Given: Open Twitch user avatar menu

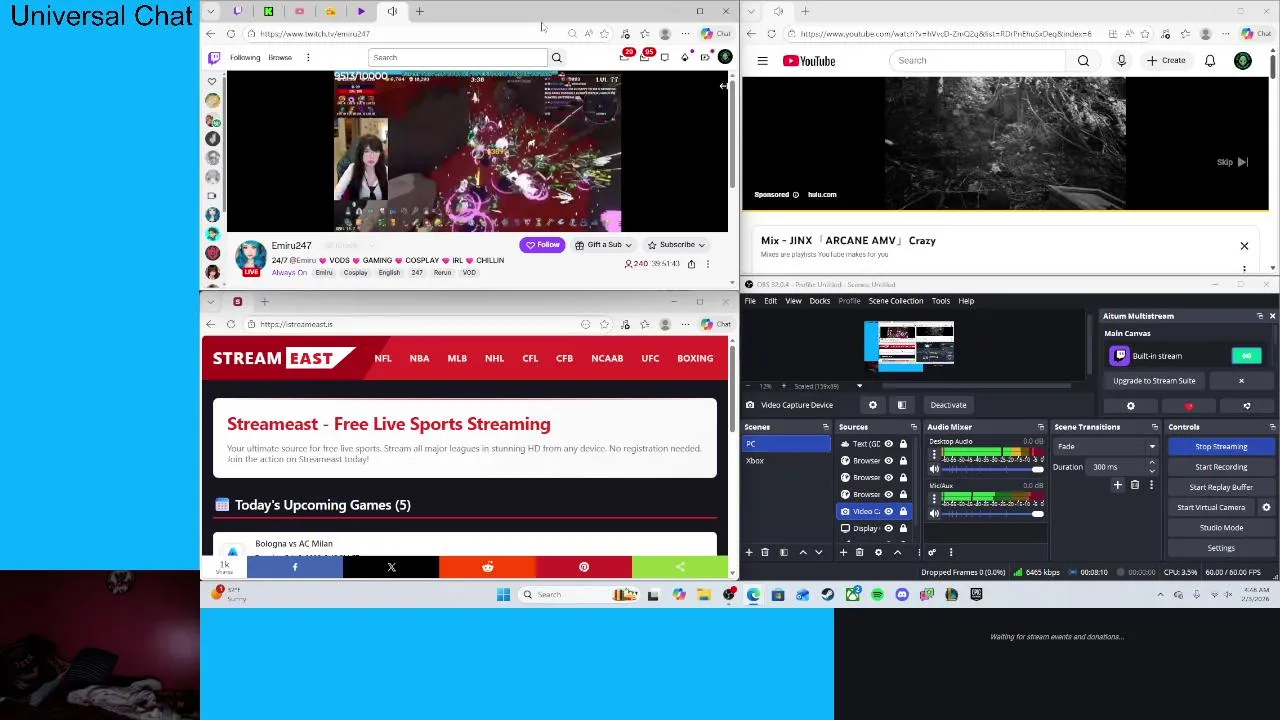Looking at the screenshot, I should click(725, 57).
